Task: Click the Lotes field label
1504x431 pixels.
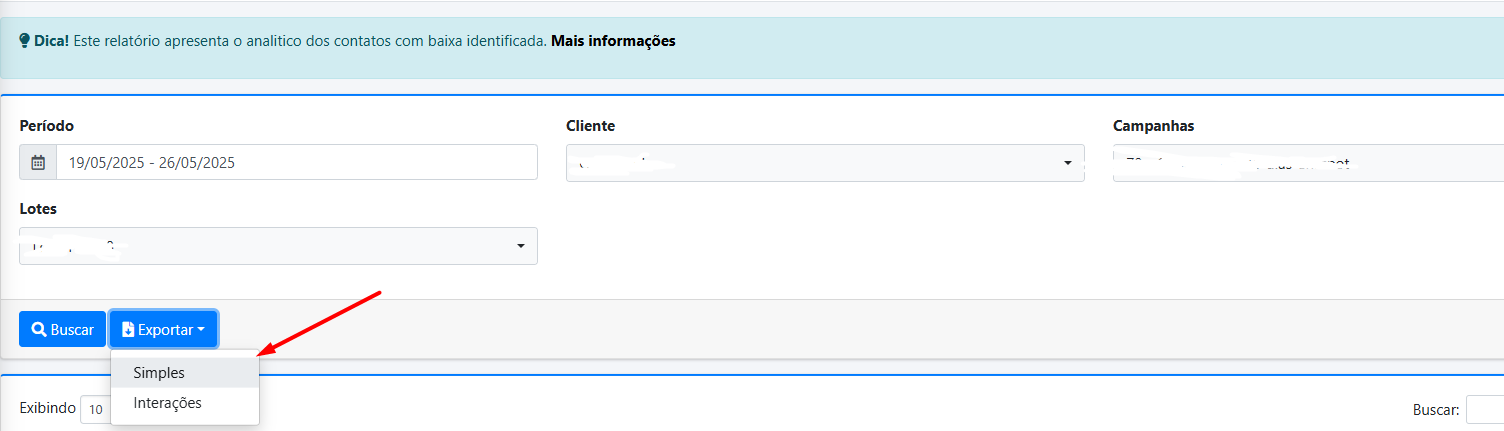Action: (38, 209)
